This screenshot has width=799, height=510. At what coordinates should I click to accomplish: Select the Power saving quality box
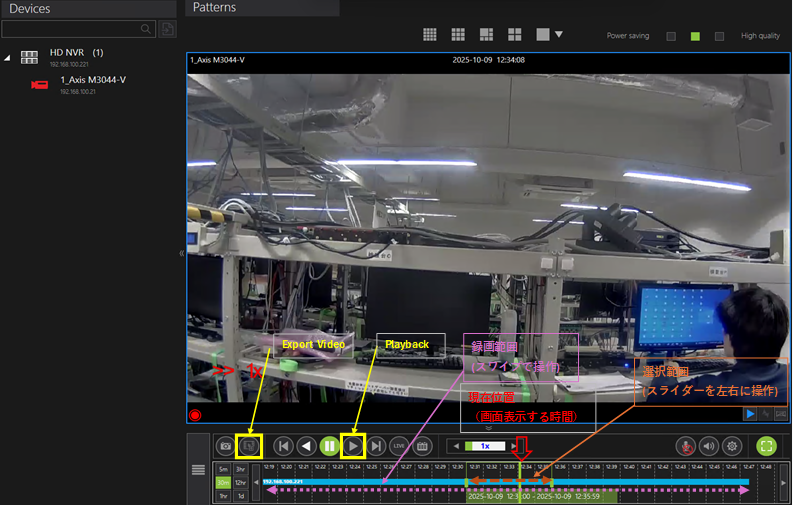(x=671, y=36)
